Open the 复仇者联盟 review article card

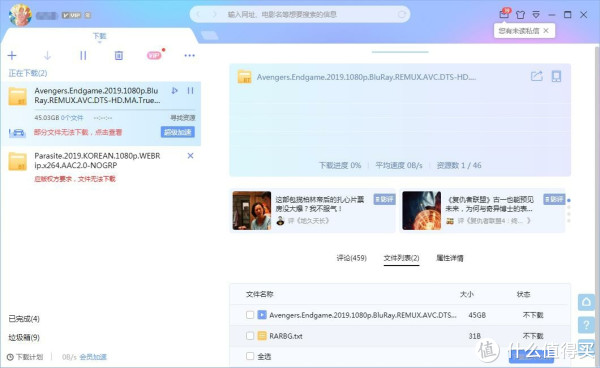pos(482,210)
